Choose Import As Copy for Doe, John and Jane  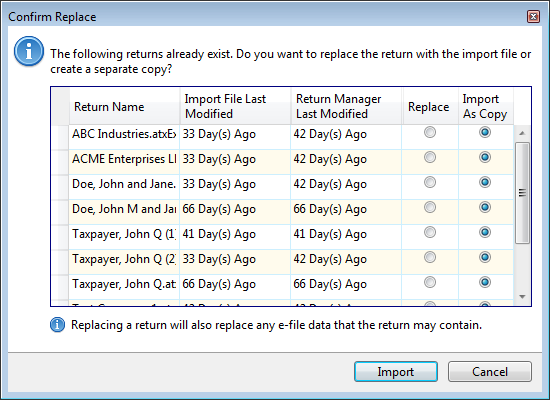[485, 182]
